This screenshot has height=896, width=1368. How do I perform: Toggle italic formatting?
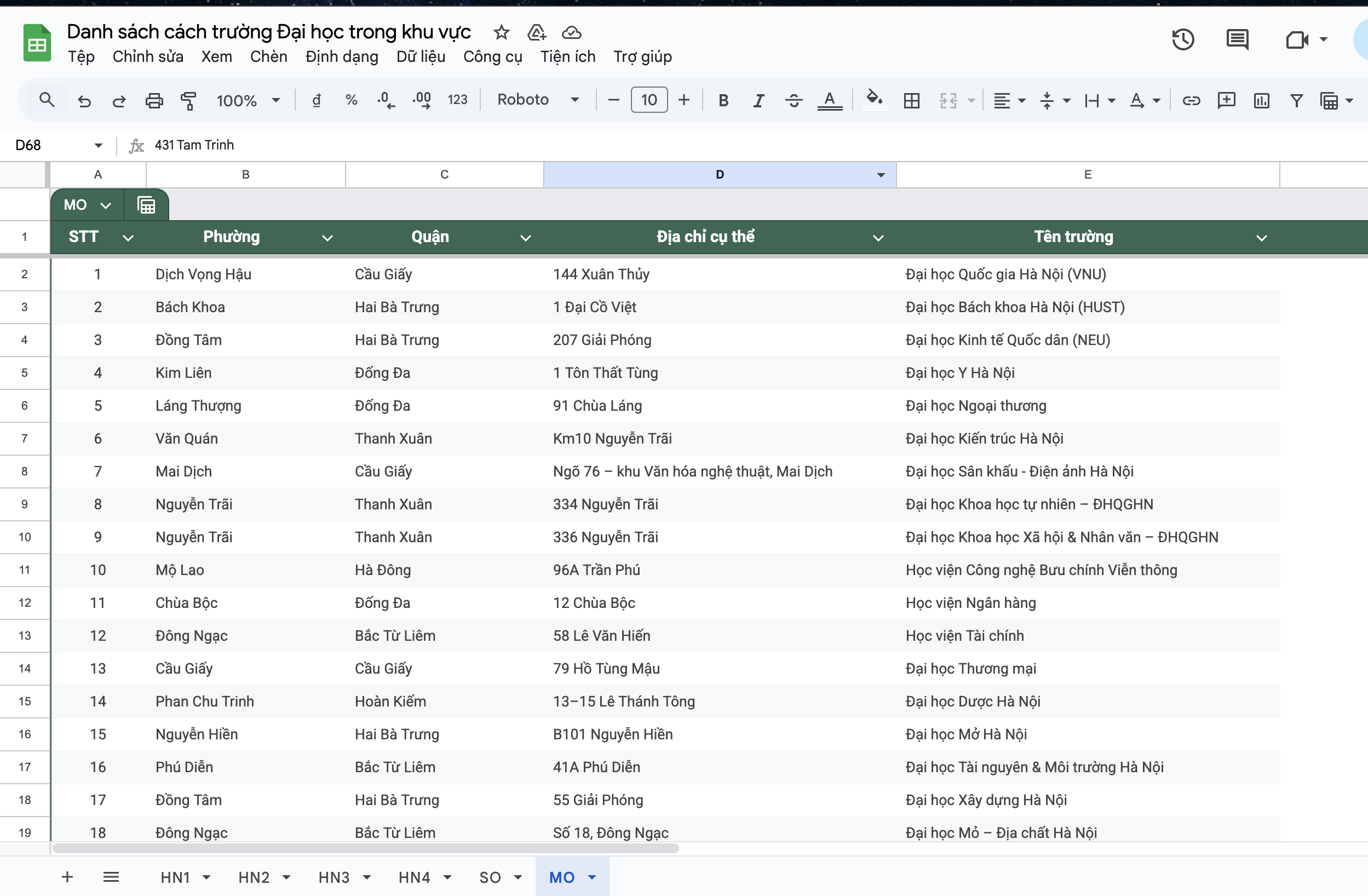758,101
